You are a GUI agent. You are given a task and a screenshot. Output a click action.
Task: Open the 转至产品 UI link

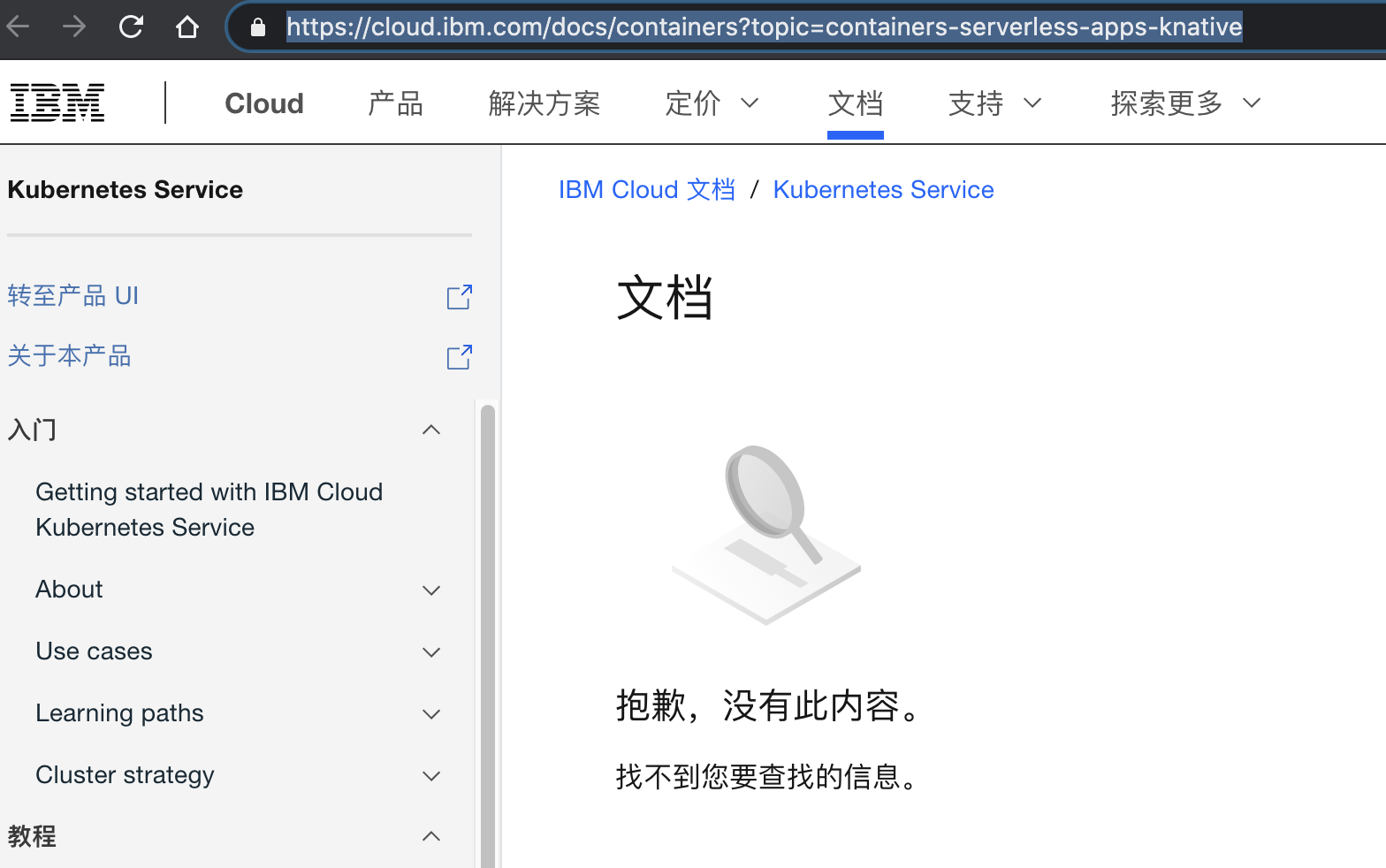[x=72, y=295]
